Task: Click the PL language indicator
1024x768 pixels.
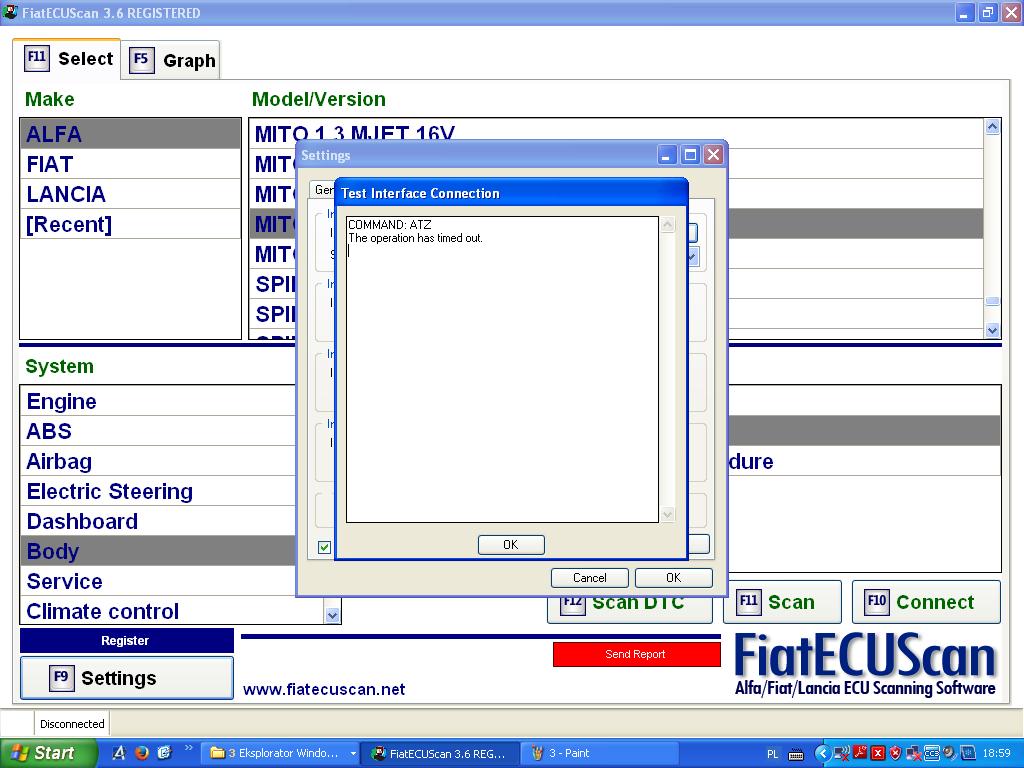Action: pos(772,754)
